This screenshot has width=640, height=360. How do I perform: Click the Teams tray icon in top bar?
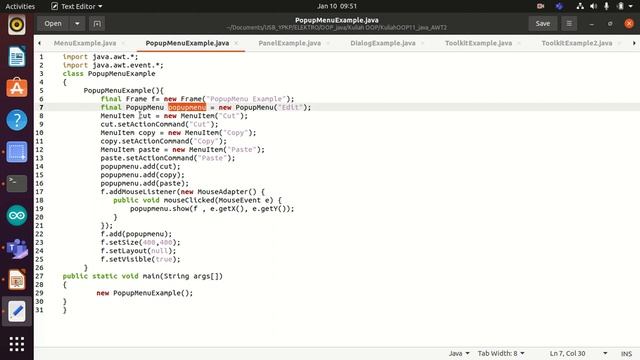point(559,6)
